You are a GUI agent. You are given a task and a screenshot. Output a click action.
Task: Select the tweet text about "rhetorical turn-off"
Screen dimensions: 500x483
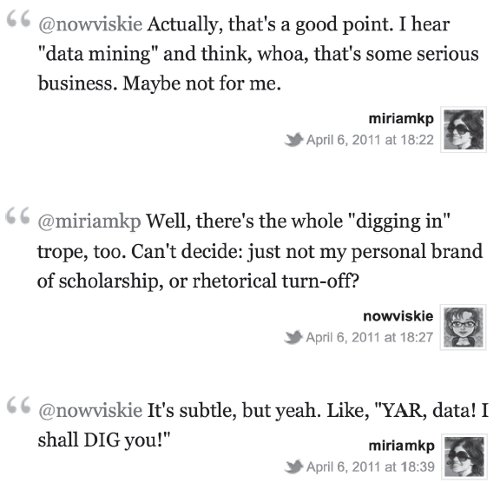click(x=260, y=251)
